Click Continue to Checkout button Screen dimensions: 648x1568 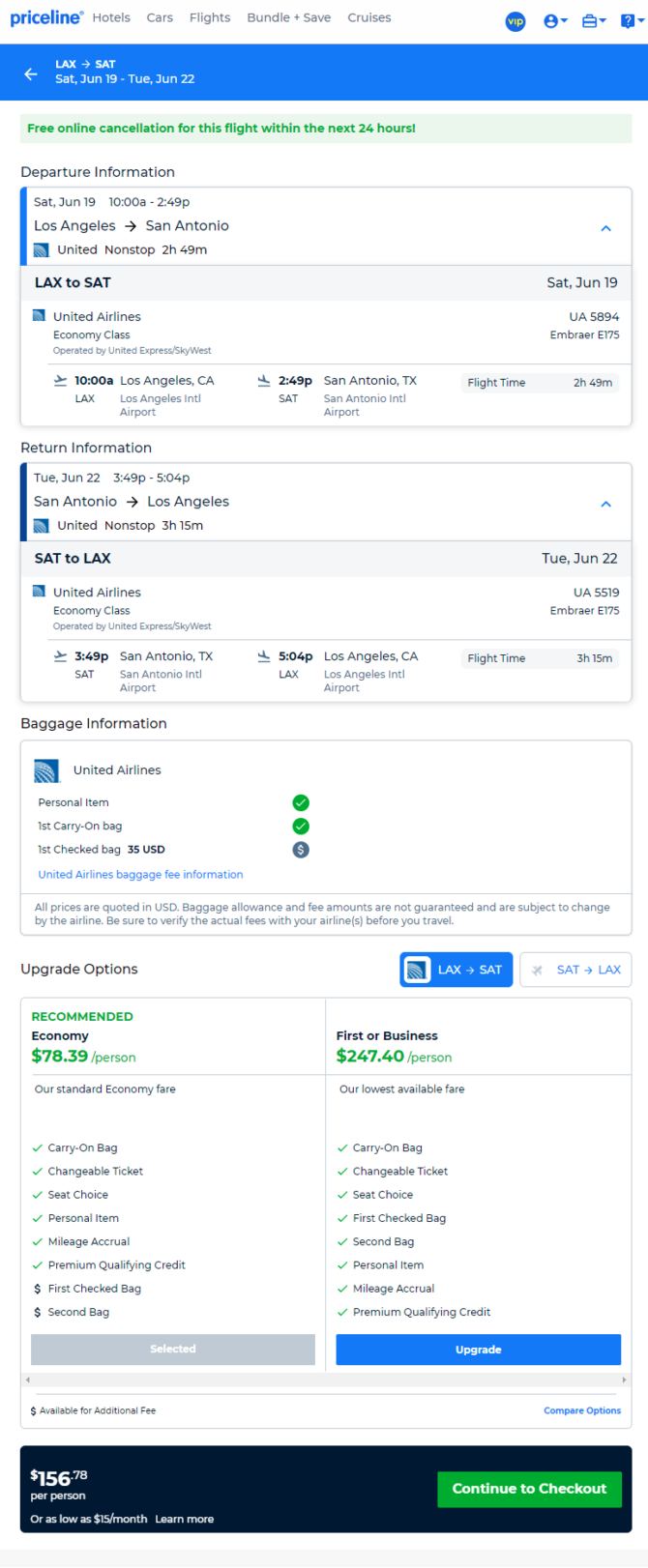[x=529, y=1489]
